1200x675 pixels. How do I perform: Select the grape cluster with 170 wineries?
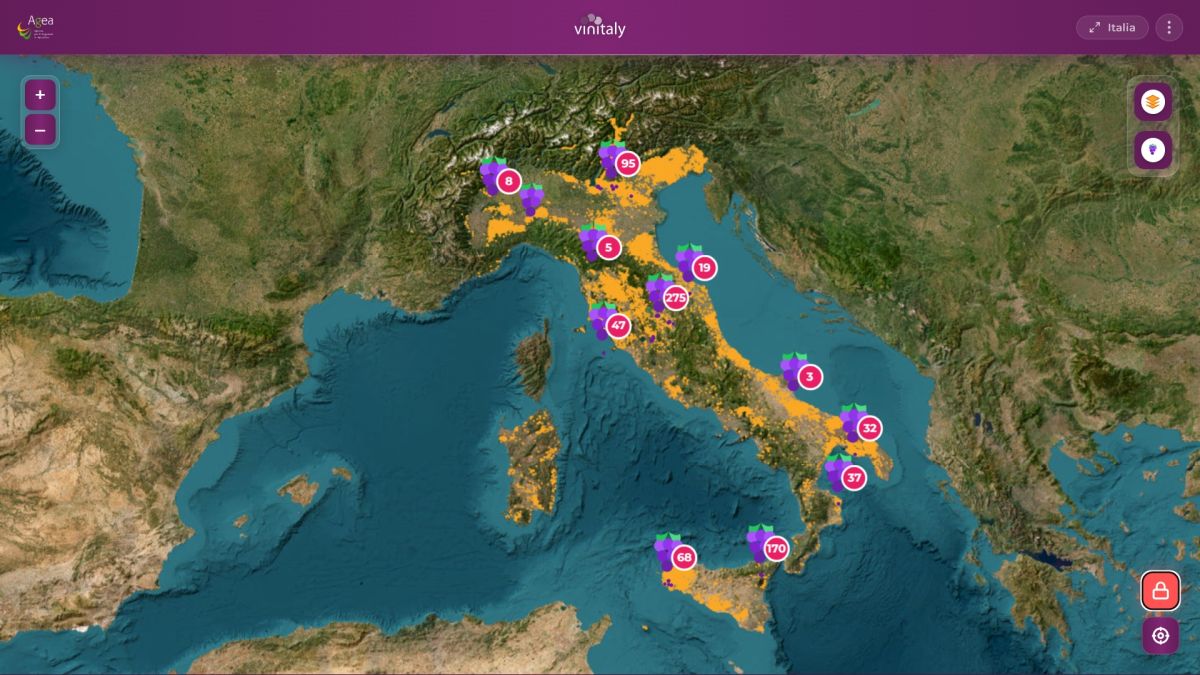click(768, 547)
